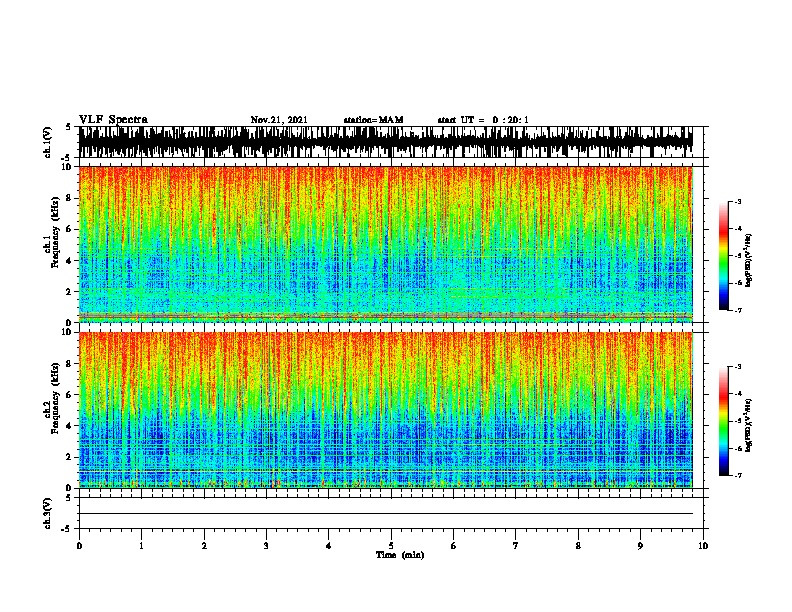Click the 2 kHz tick on ch.1 spectrogram
The height and width of the screenshot is (612, 792).
[x=70, y=292]
